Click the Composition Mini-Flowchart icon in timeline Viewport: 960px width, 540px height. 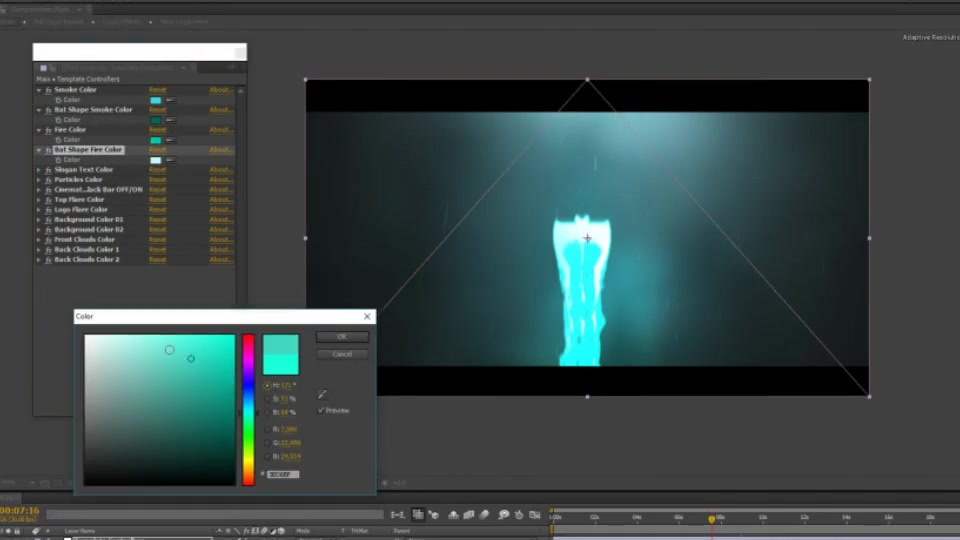pos(398,515)
